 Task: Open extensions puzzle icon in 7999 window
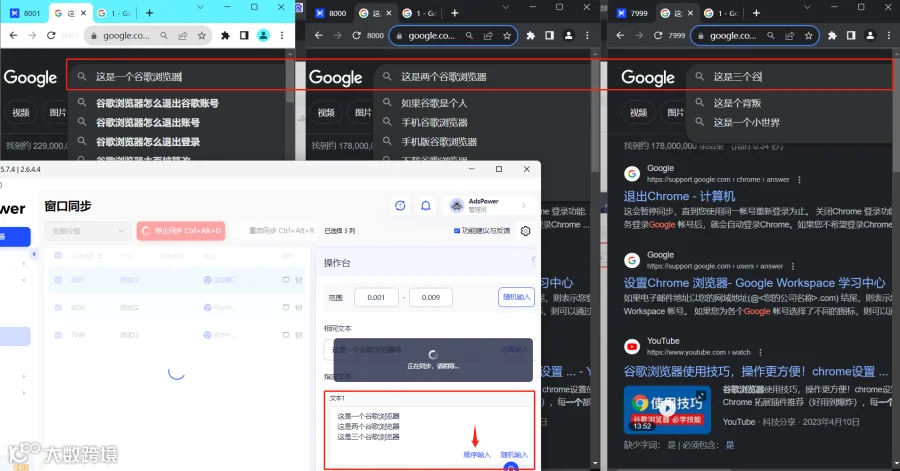click(x=832, y=36)
